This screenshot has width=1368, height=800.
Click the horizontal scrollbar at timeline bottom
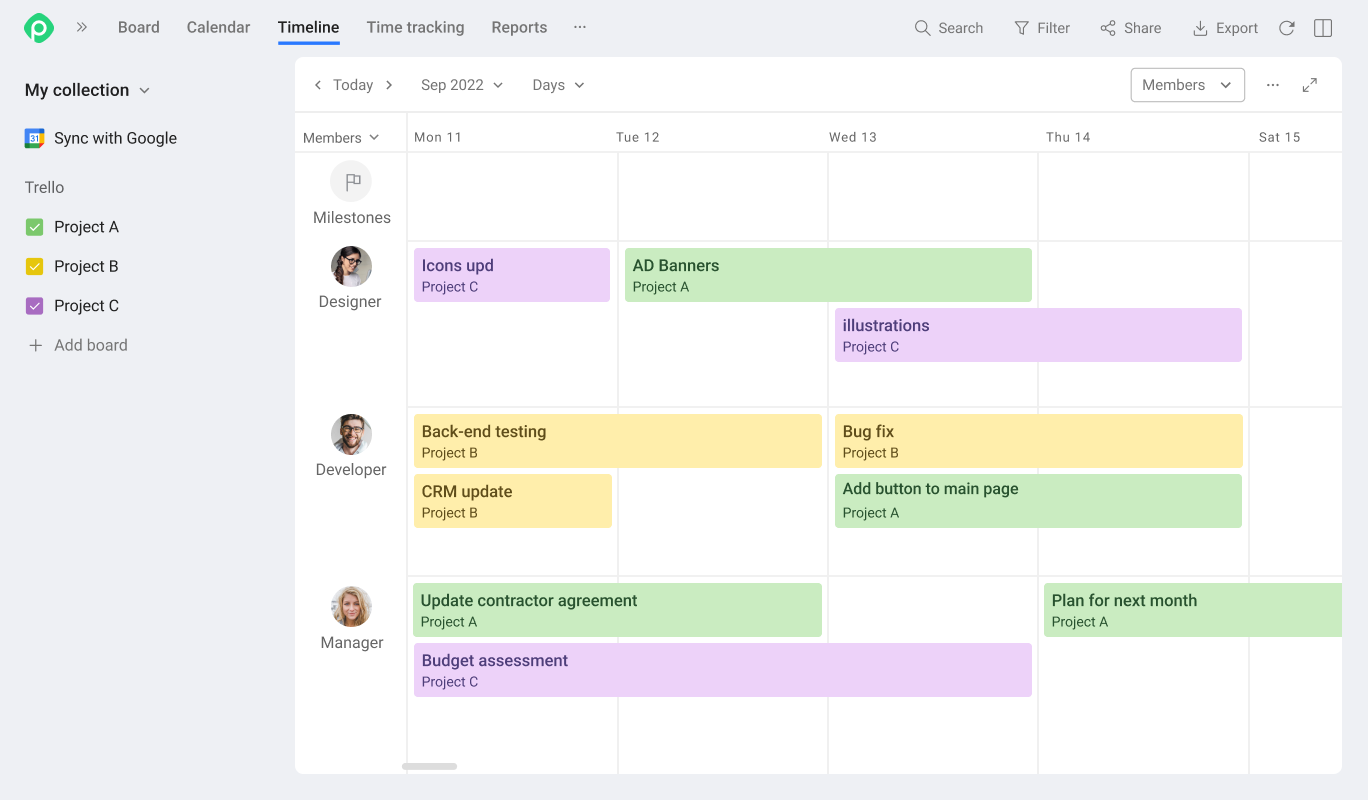(430, 766)
